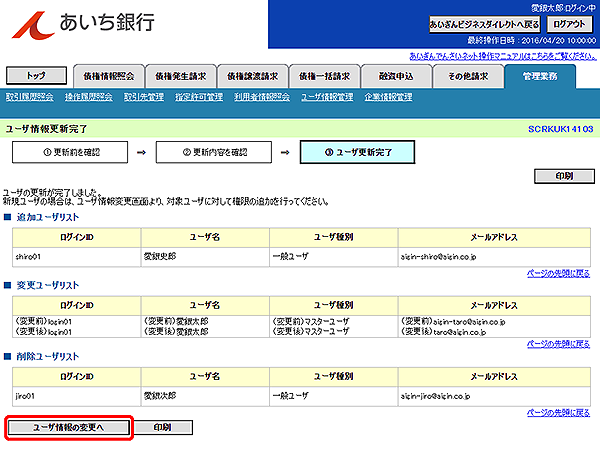Viewport: 600px width, 465px height.
Task: Click (変更後)マスターユーザ text
Action: [310, 331]
